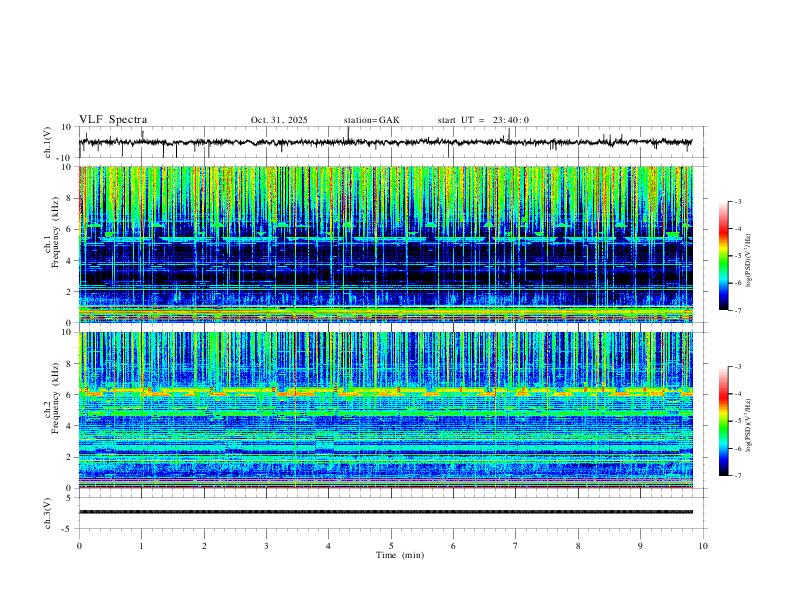This screenshot has height=612, width=792.
Task: Click time-axis tick label "4"
Action: (x=328, y=546)
